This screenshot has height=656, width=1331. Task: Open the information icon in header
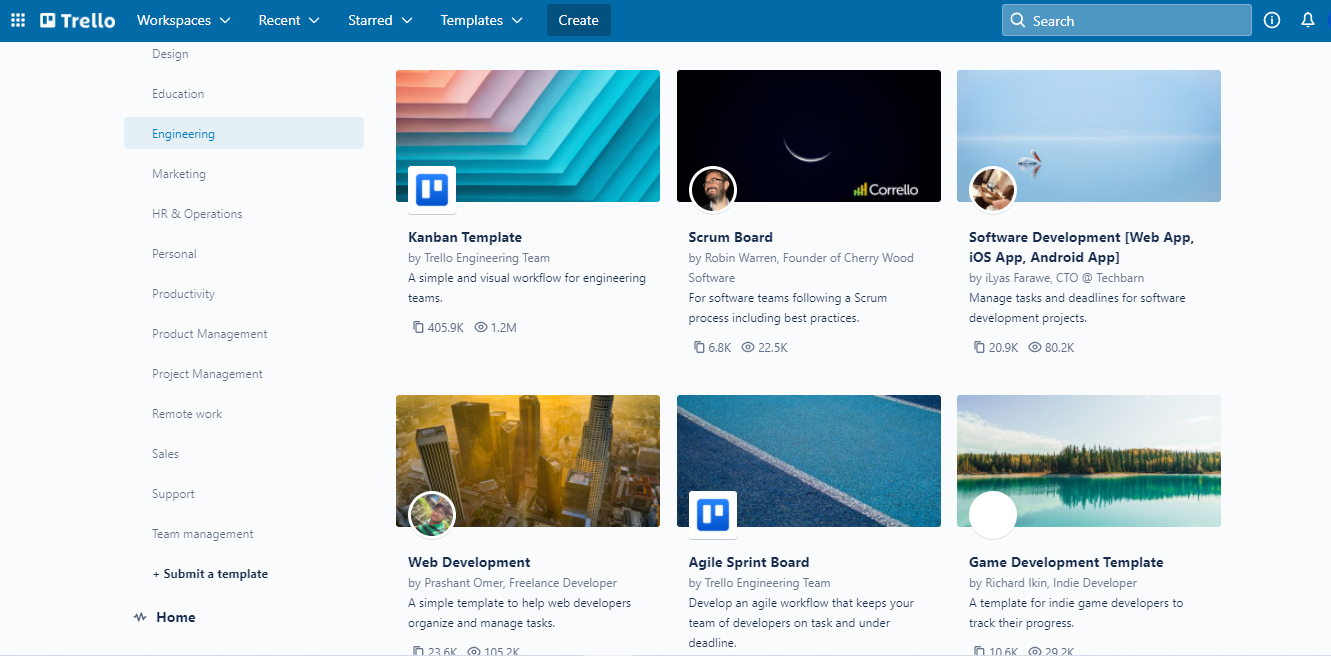[1272, 20]
